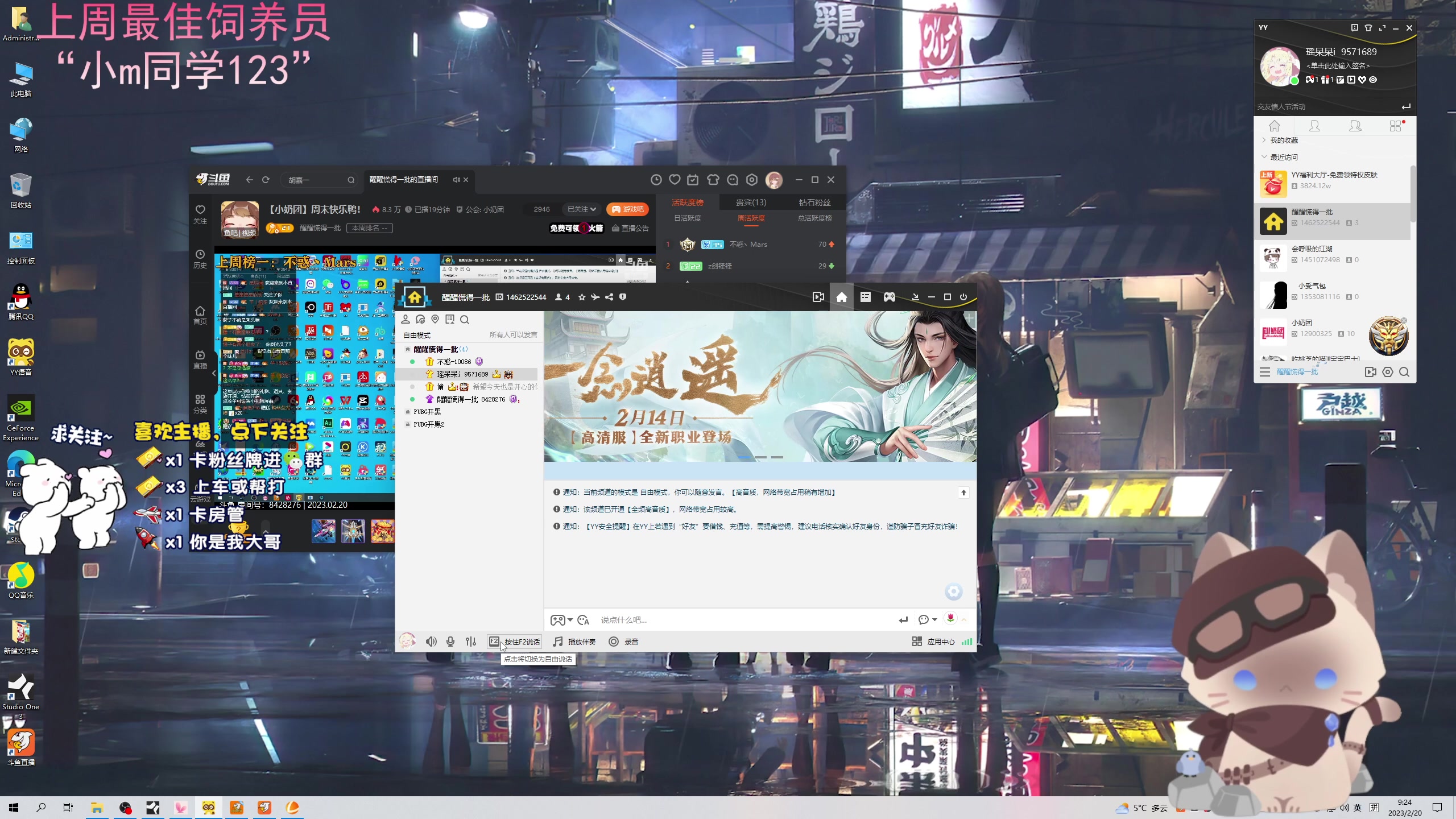
Task: Close the floating lion badge
Action: pyautogui.click(x=1404, y=321)
